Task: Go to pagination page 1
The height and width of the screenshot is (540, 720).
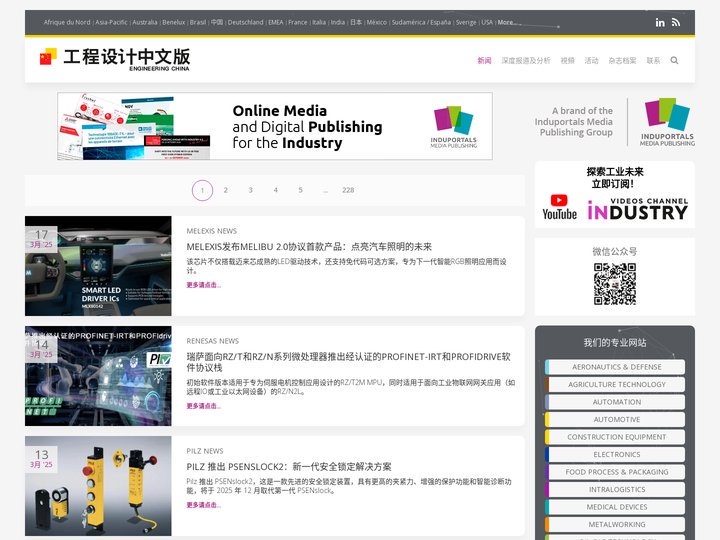Action: (202, 190)
